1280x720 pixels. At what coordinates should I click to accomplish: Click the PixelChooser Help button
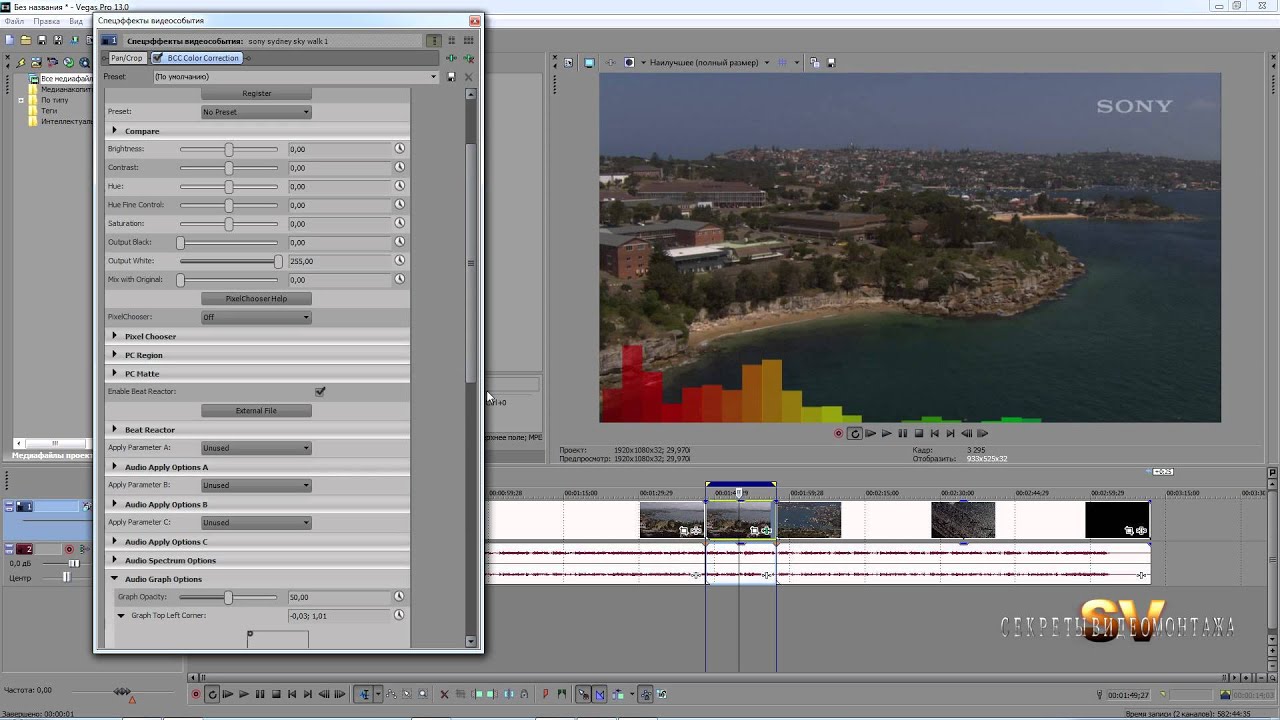click(x=256, y=298)
